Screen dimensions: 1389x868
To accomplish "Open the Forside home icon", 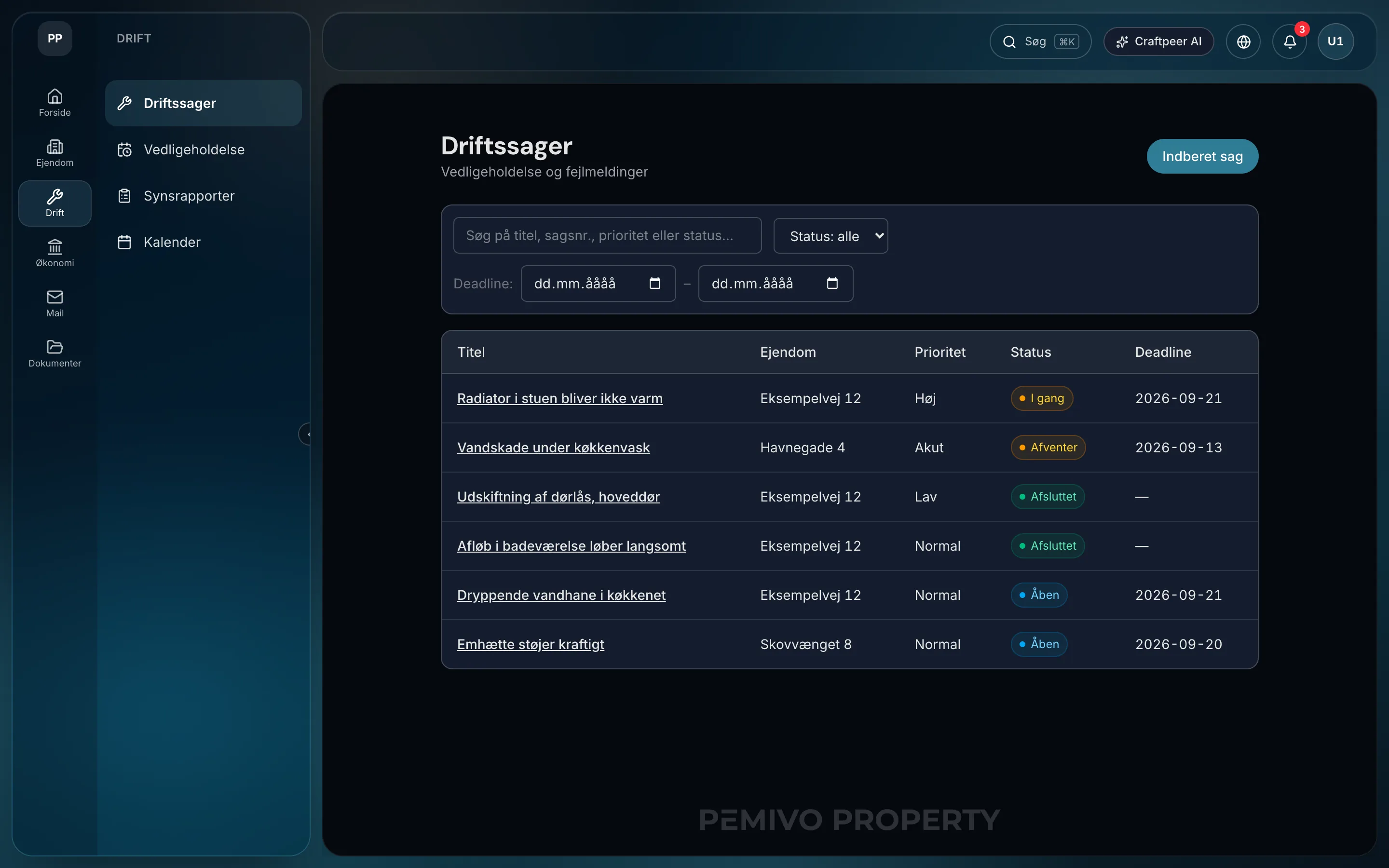I will (54, 103).
